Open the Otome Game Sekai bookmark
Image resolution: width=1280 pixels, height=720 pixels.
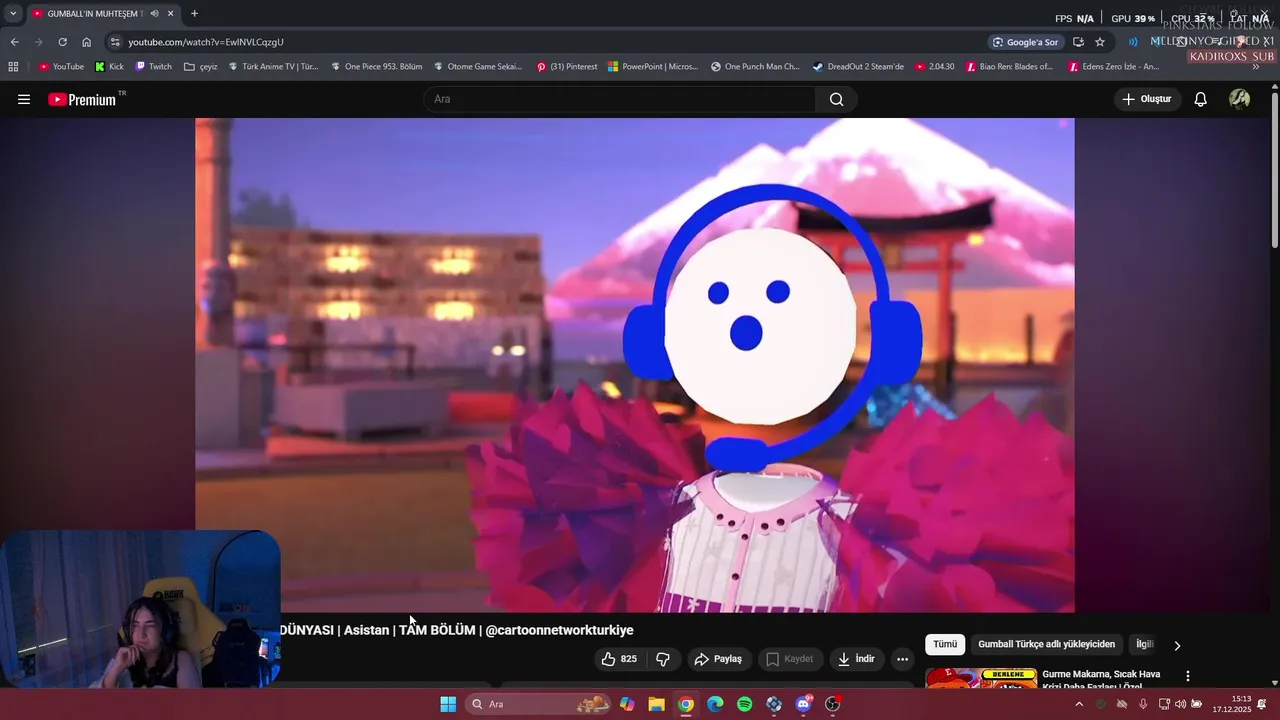pyautogui.click(x=478, y=67)
